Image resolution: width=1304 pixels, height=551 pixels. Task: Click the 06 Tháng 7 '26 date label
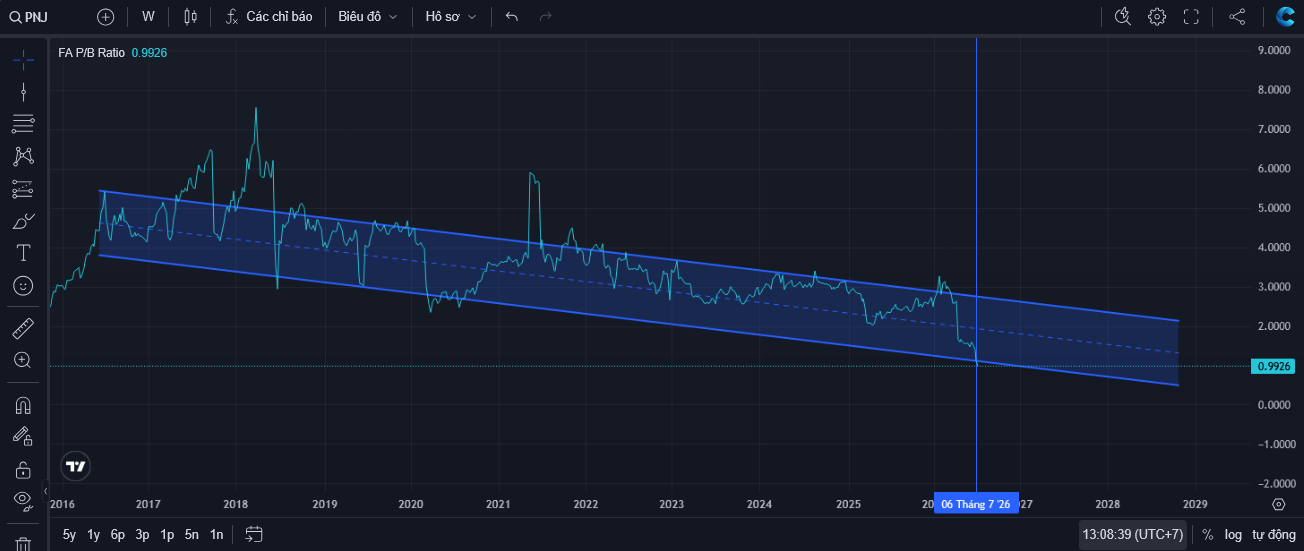[x=976, y=504]
